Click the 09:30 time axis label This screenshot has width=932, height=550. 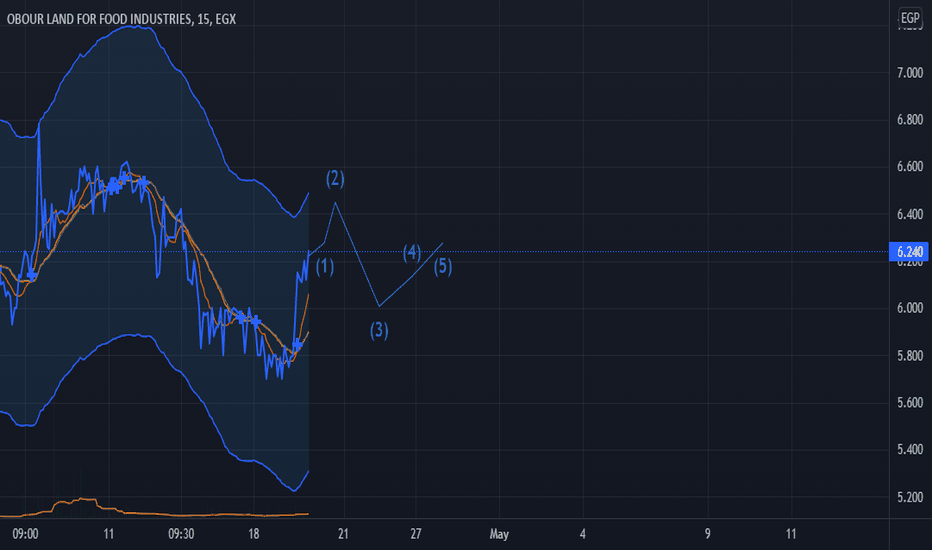(181, 534)
